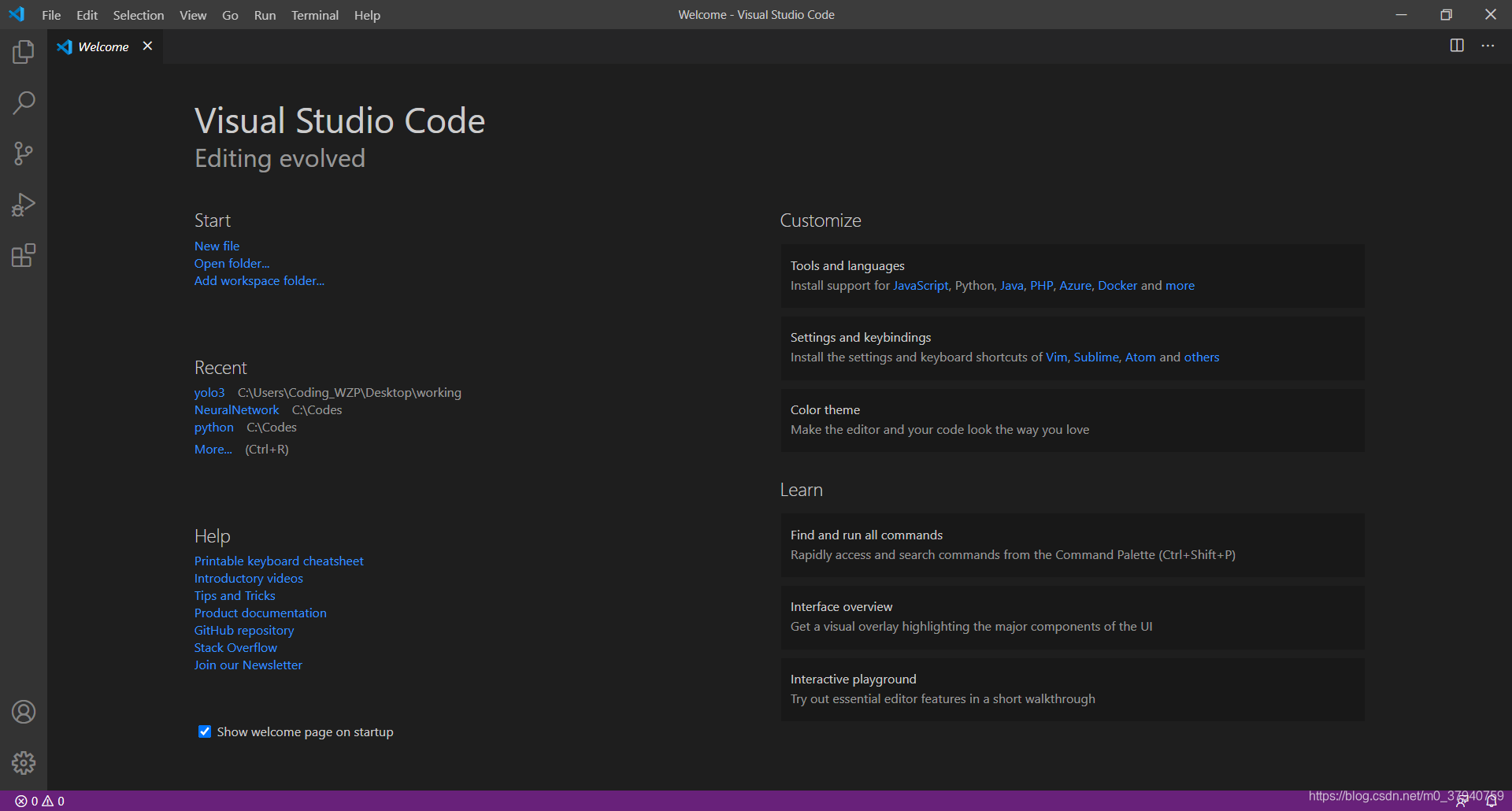Open Interactive playground card
Viewport: 1512px width, 811px height.
(1073, 689)
